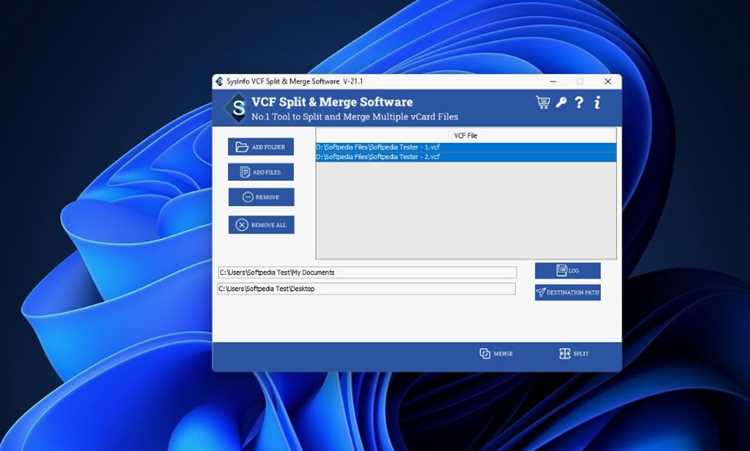Click the title bar app icon
750x451 pixels.
tap(220, 81)
